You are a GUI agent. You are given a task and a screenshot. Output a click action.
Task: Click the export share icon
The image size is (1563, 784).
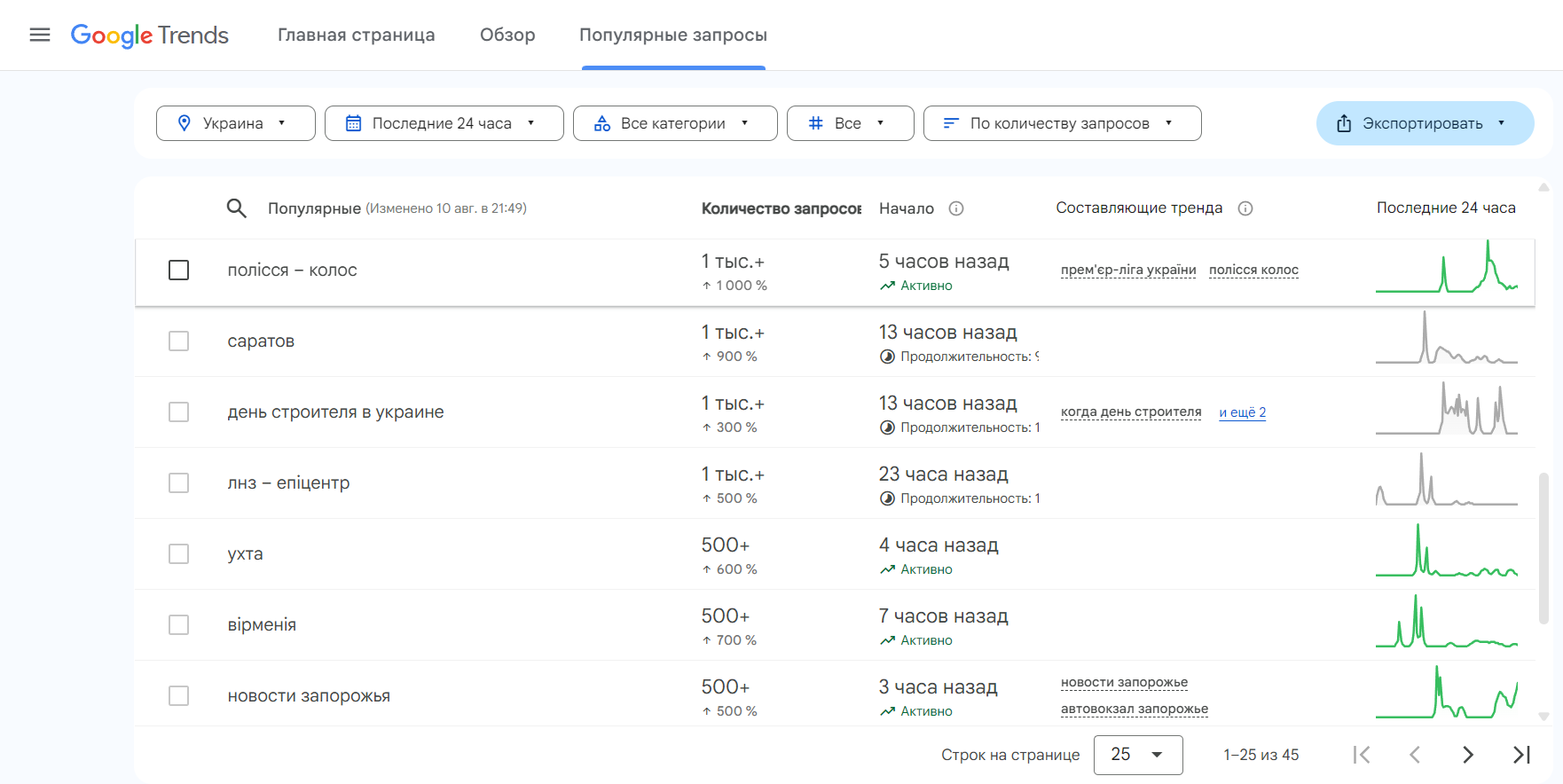[x=1344, y=123]
